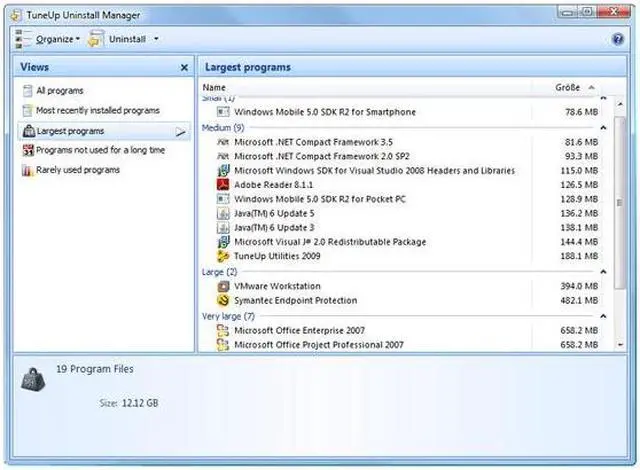Screen dimensions: 640x470
Task: Click the scrollbar up arrow
Action: pyautogui.click(x=620, y=104)
